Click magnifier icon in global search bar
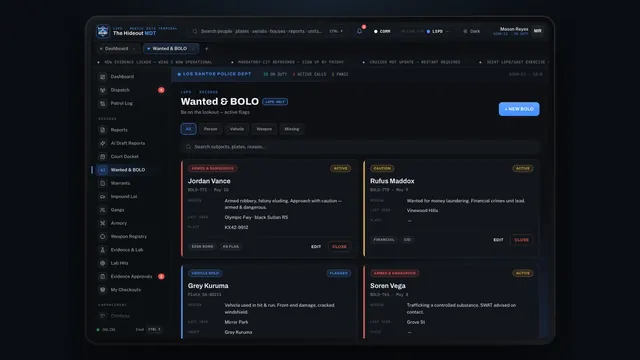The height and width of the screenshot is (360, 640). point(195,31)
